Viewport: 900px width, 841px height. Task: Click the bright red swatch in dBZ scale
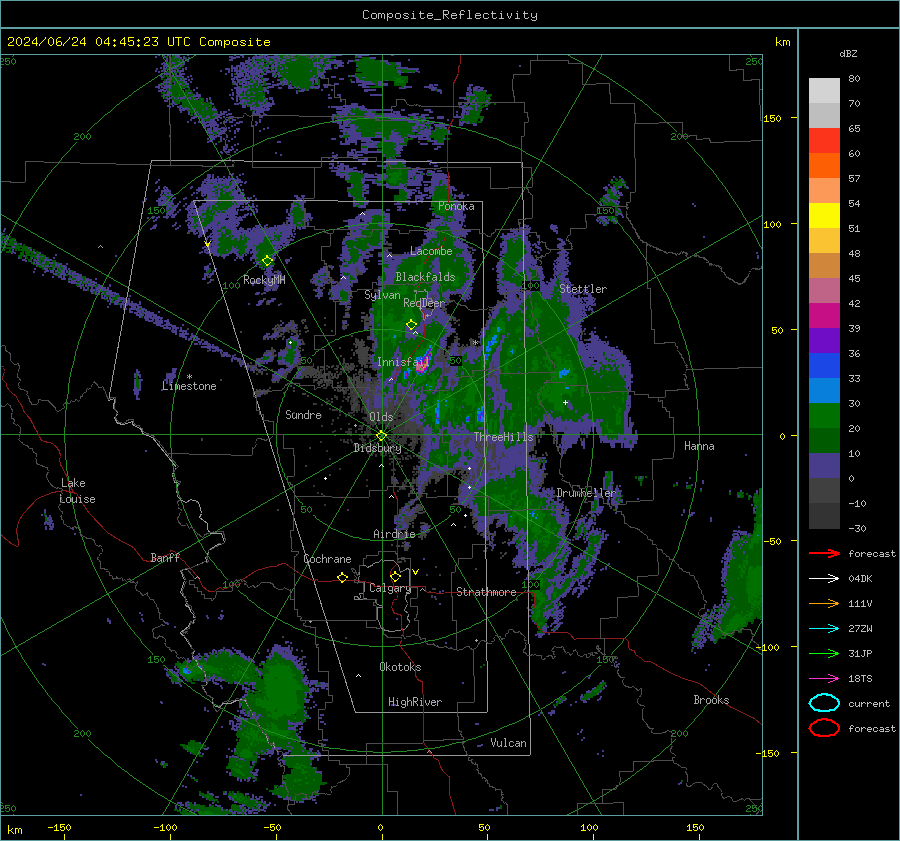[x=824, y=140]
